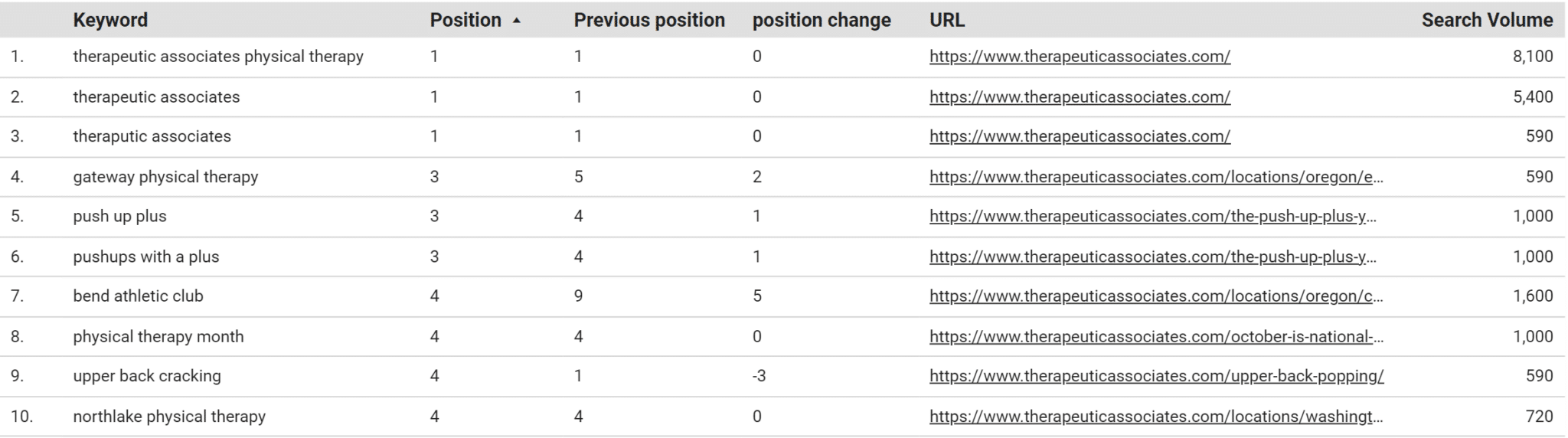Open the bend athletic club URL
1568x438 pixels.
pyautogui.click(x=1156, y=296)
